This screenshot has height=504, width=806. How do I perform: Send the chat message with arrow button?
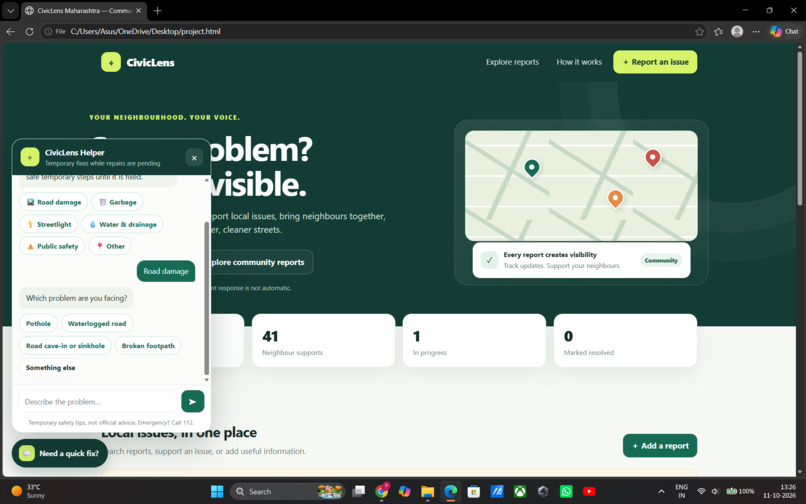tap(193, 402)
